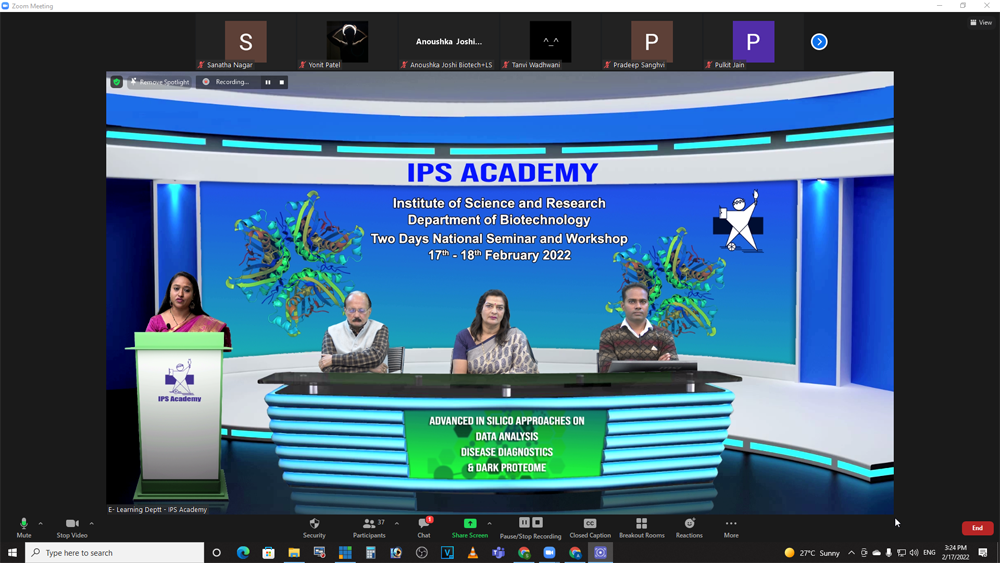Stop the camera video
The image size is (1000, 563).
[x=72, y=527]
